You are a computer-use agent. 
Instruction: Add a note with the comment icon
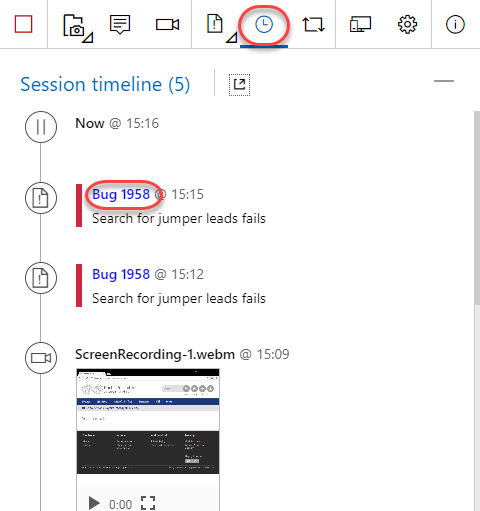click(120, 24)
